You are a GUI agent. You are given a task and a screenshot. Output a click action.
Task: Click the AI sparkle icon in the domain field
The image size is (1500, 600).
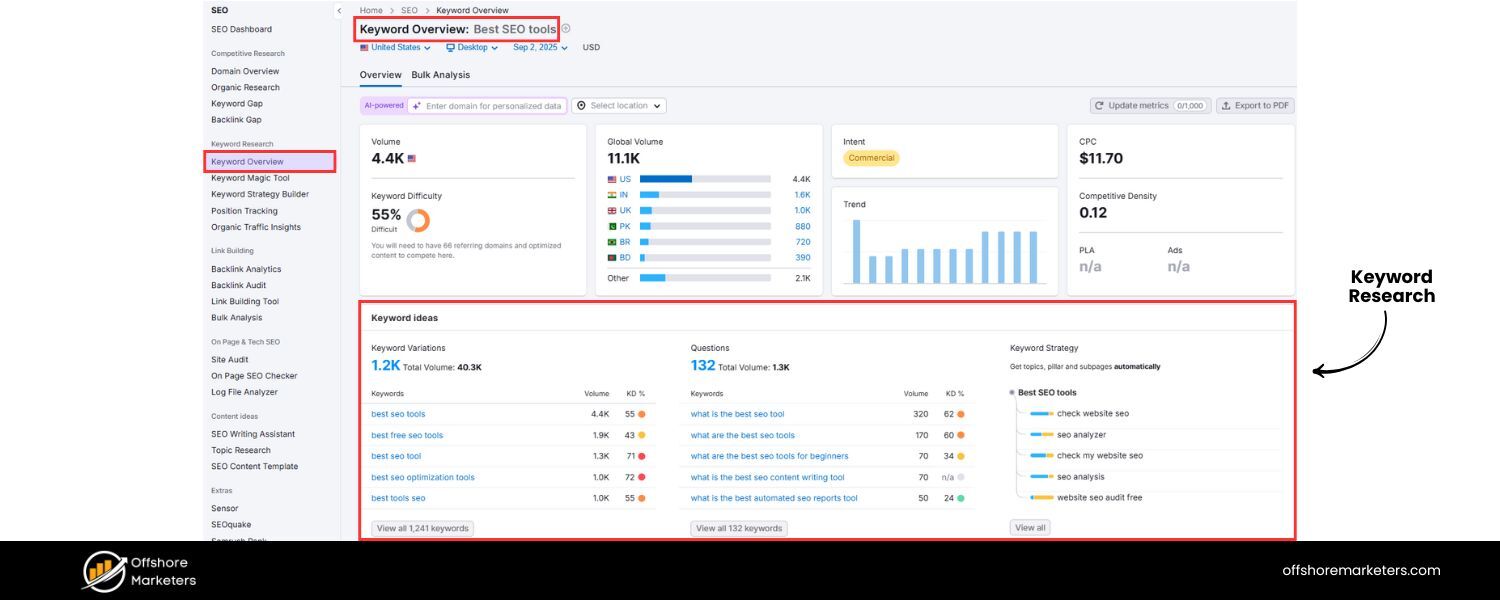415,105
